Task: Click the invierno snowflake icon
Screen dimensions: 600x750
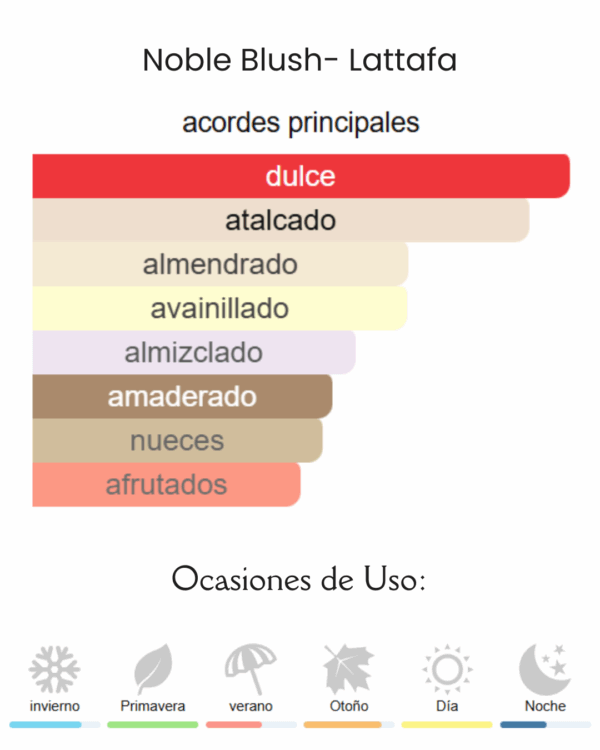Action: tap(55, 669)
